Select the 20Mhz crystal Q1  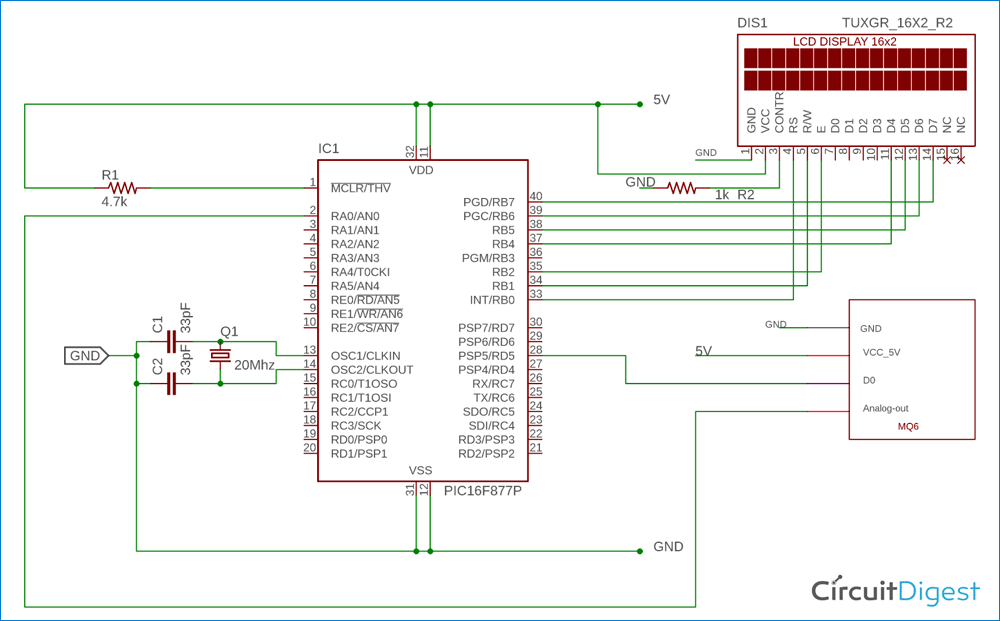click(218, 355)
